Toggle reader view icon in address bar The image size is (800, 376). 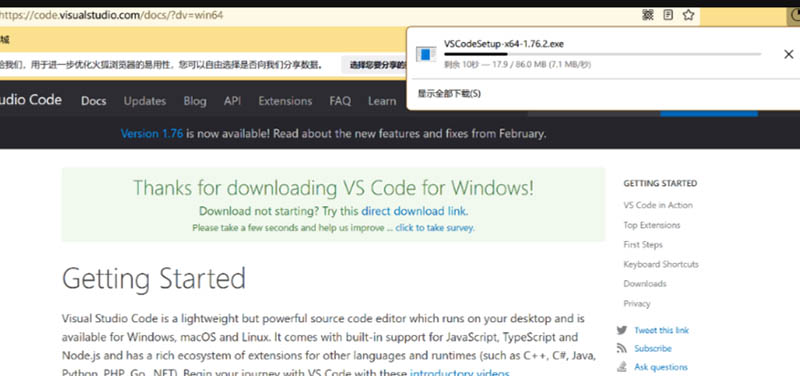pos(668,15)
